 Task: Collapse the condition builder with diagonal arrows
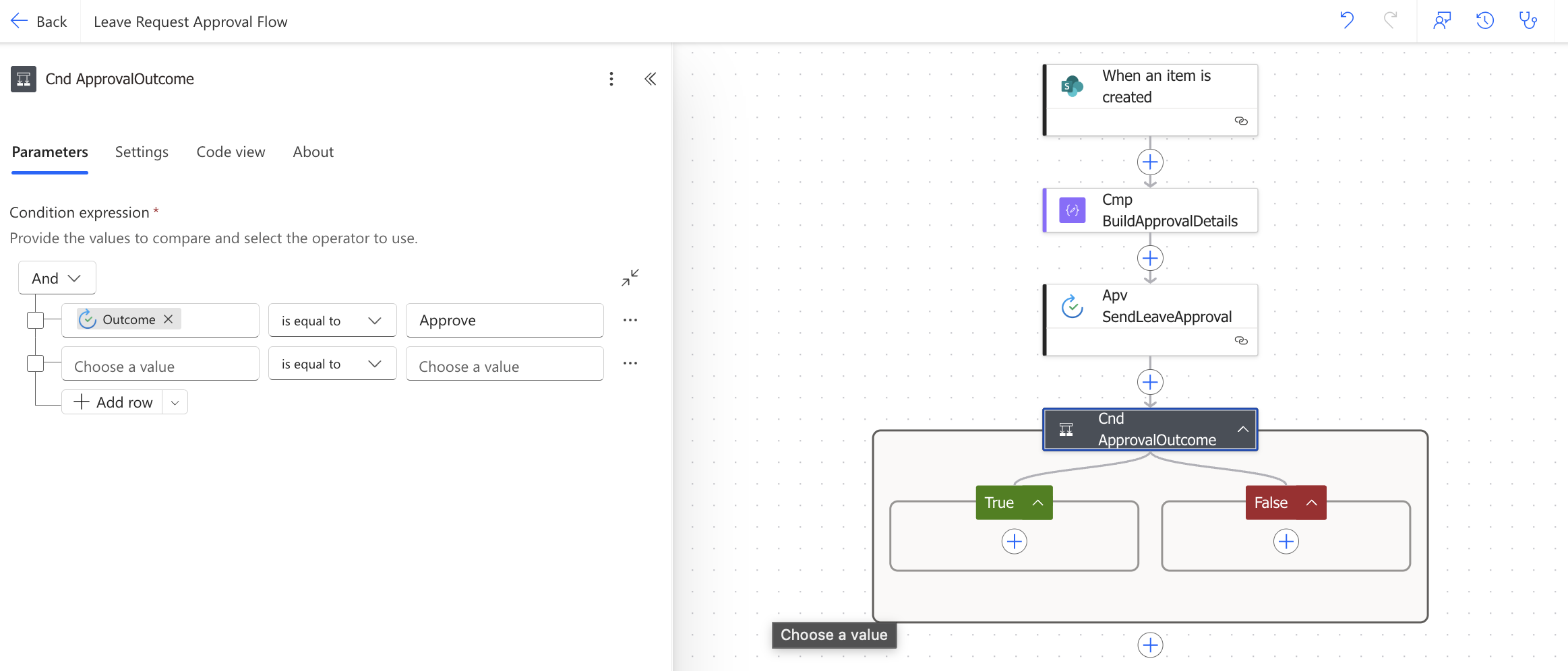point(630,277)
